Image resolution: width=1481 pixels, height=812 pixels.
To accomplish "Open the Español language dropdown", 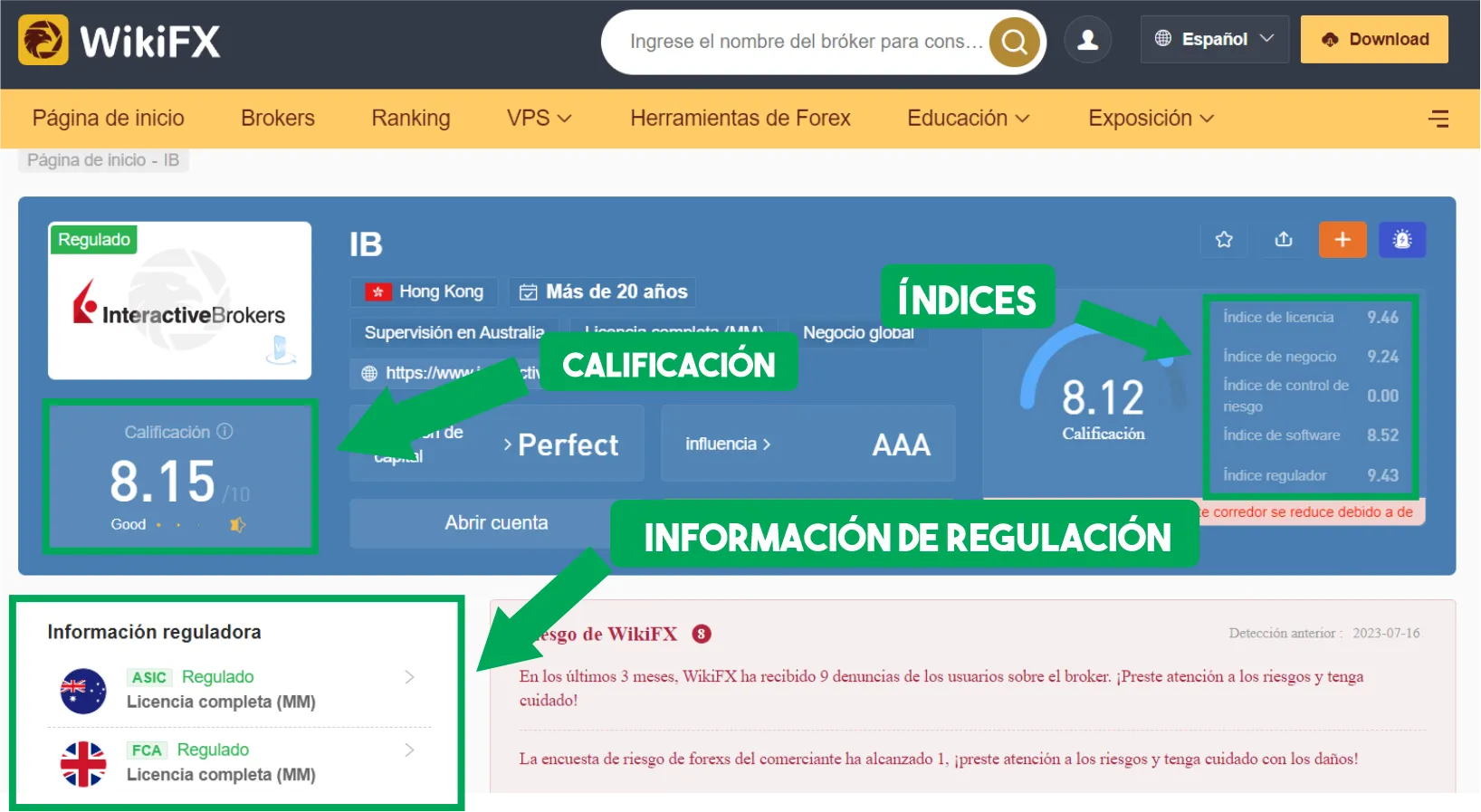I will click(1215, 39).
